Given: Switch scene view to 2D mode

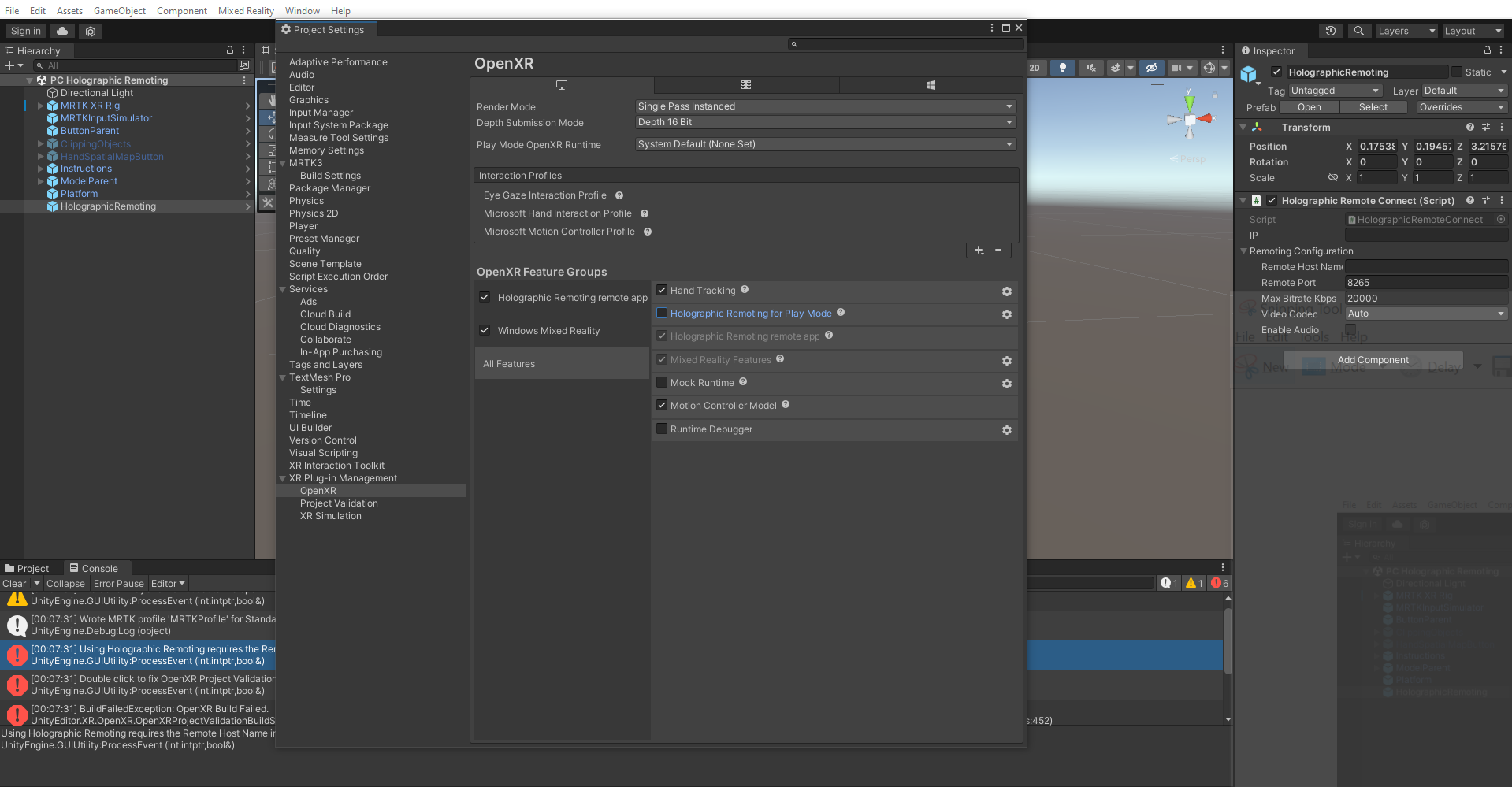Looking at the screenshot, I should 1035,68.
